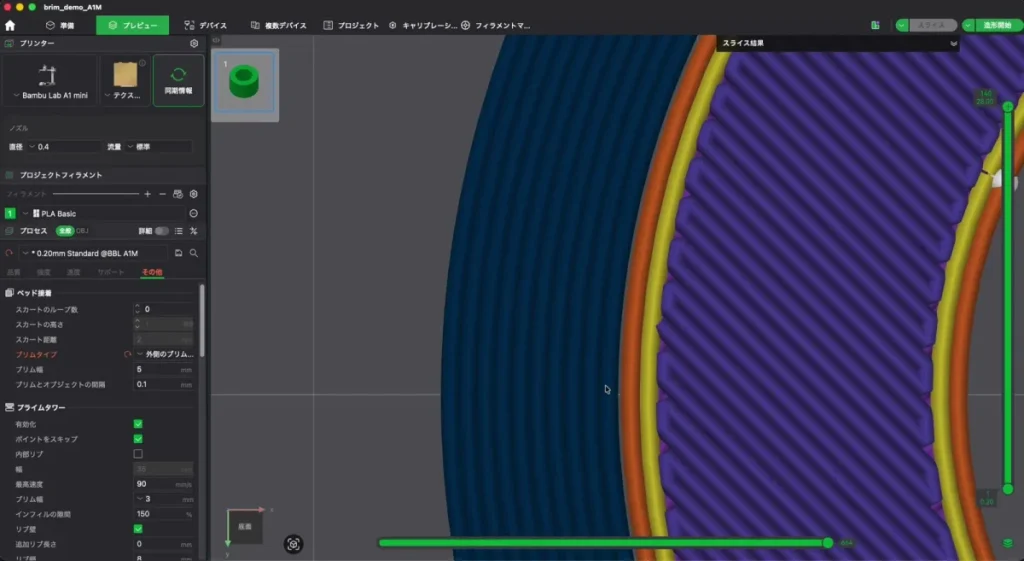This screenshot has width=1024, height=561.
Task: Open the compare presets icon
Action: click(193, 231)
